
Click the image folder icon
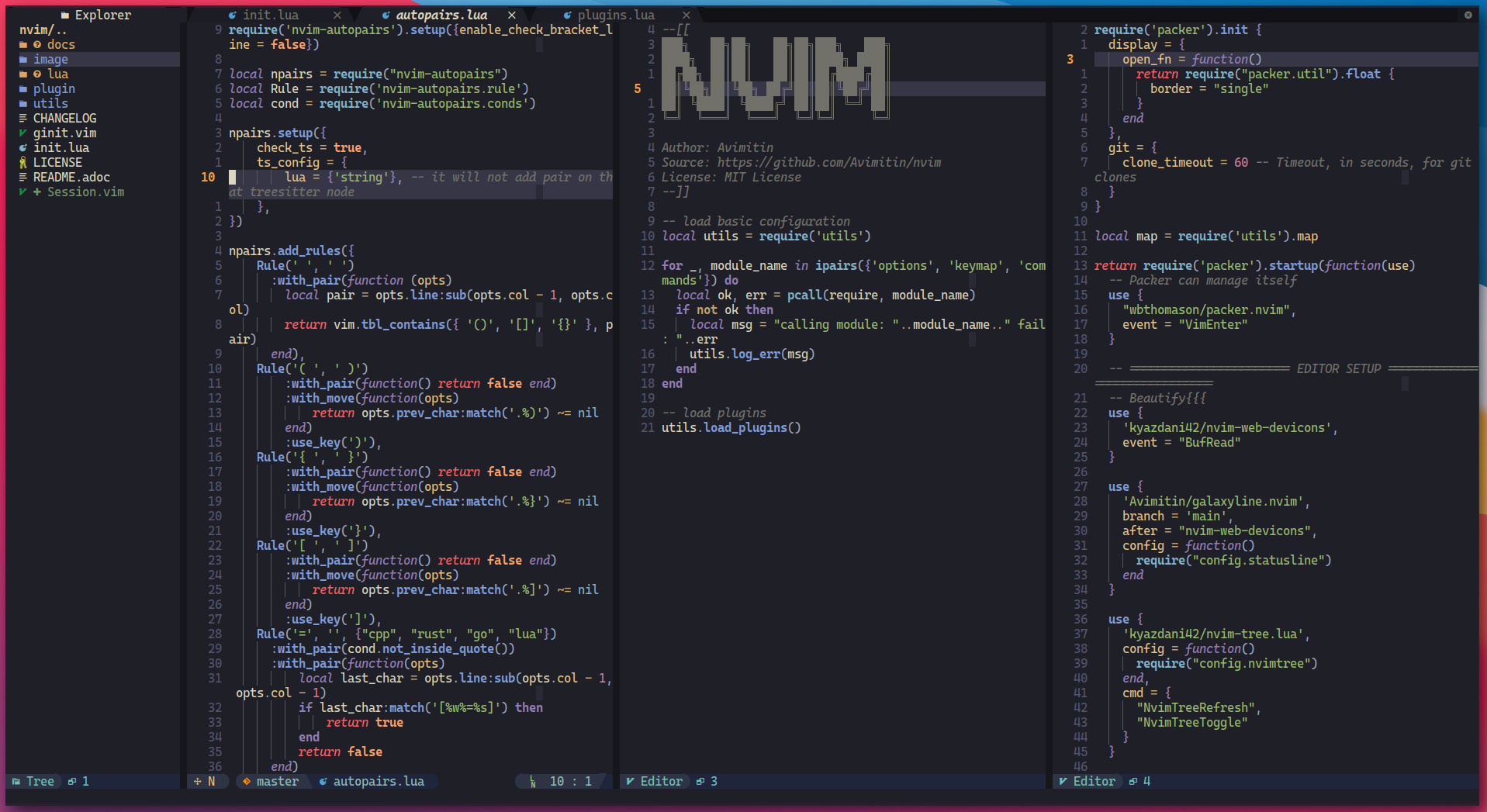[23, 60]
